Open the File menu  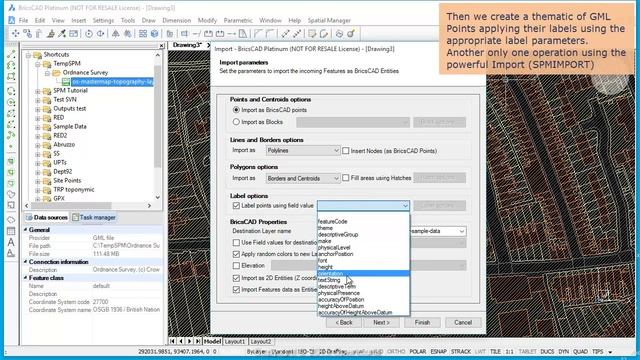pos(23,20)
